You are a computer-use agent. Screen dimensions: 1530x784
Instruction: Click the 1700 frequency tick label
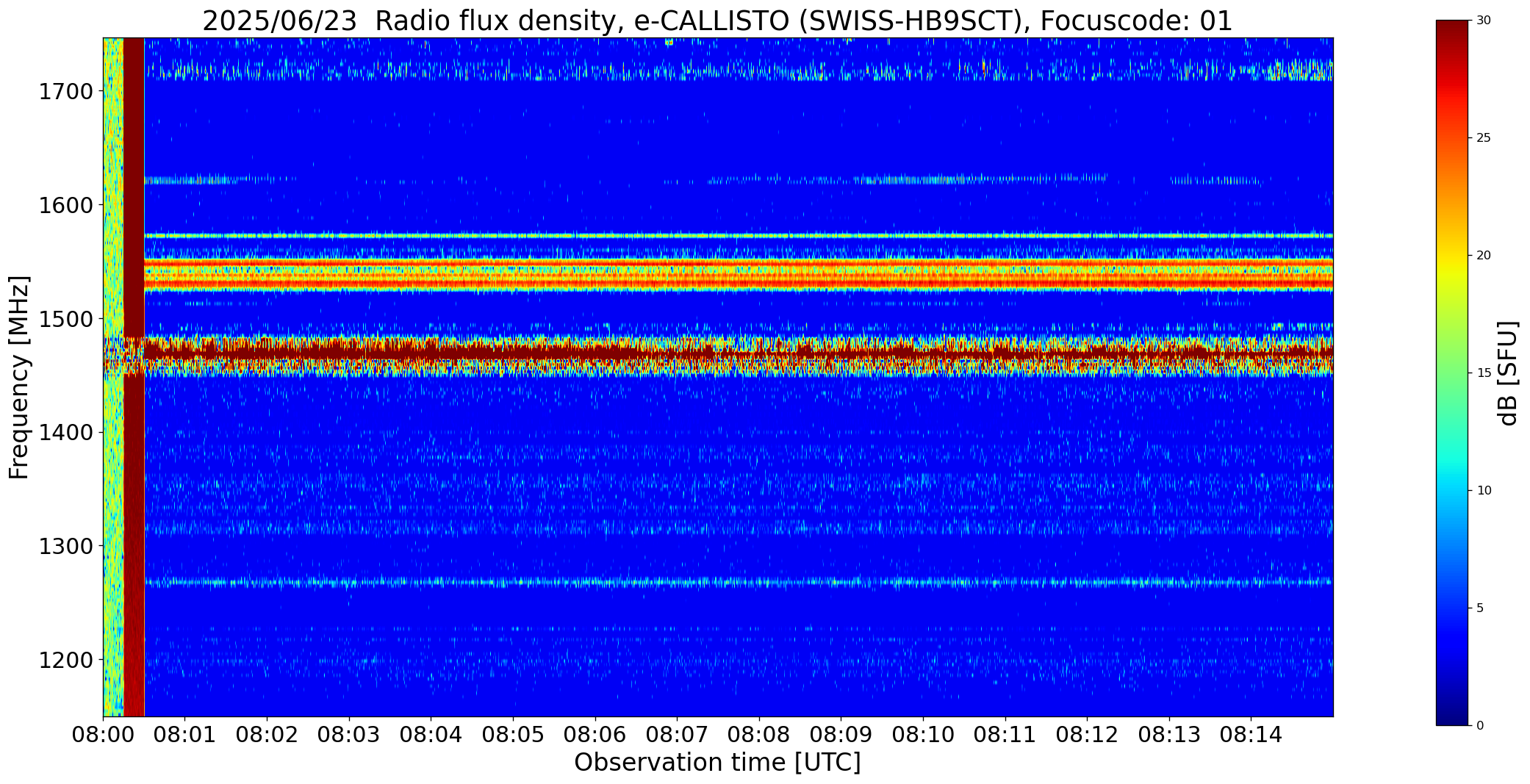coord(65,92)
